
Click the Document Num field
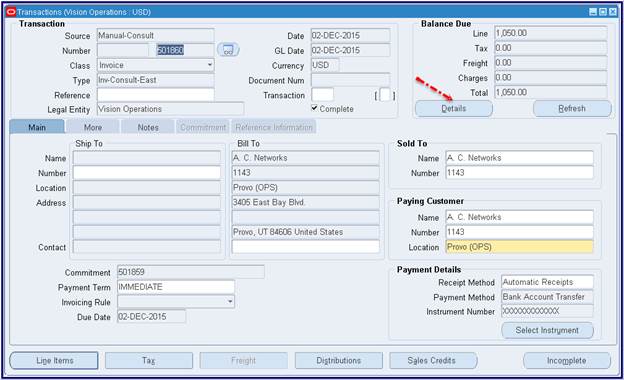click(350, 80)
